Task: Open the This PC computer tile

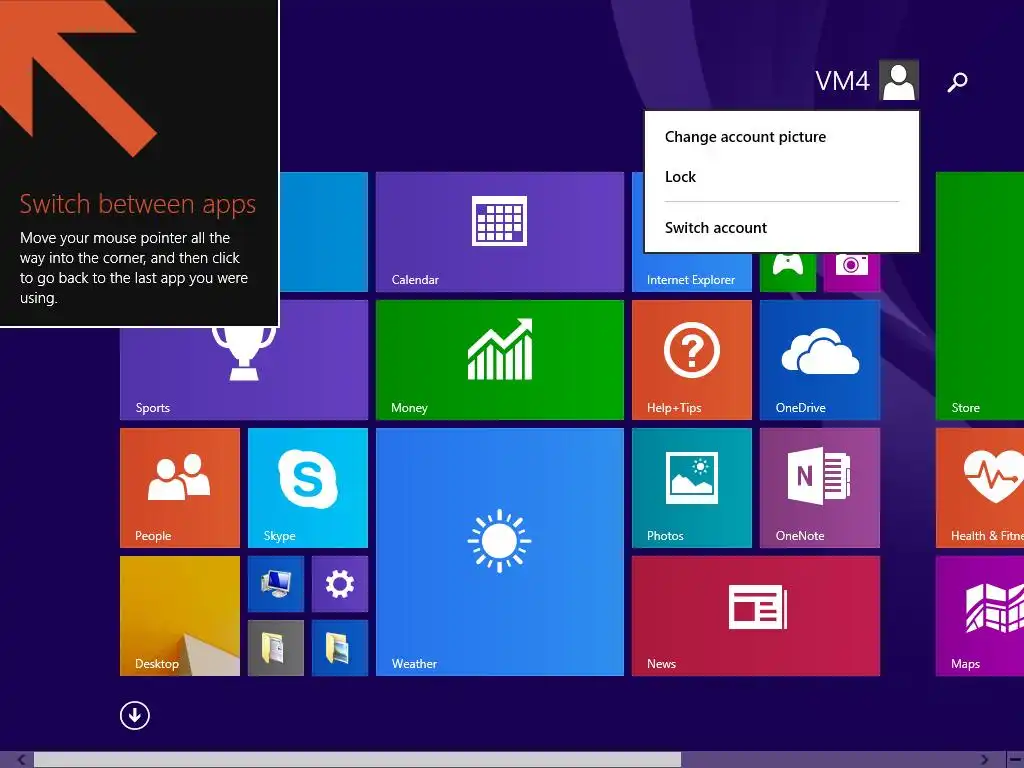Action: (x=276, y=584)
